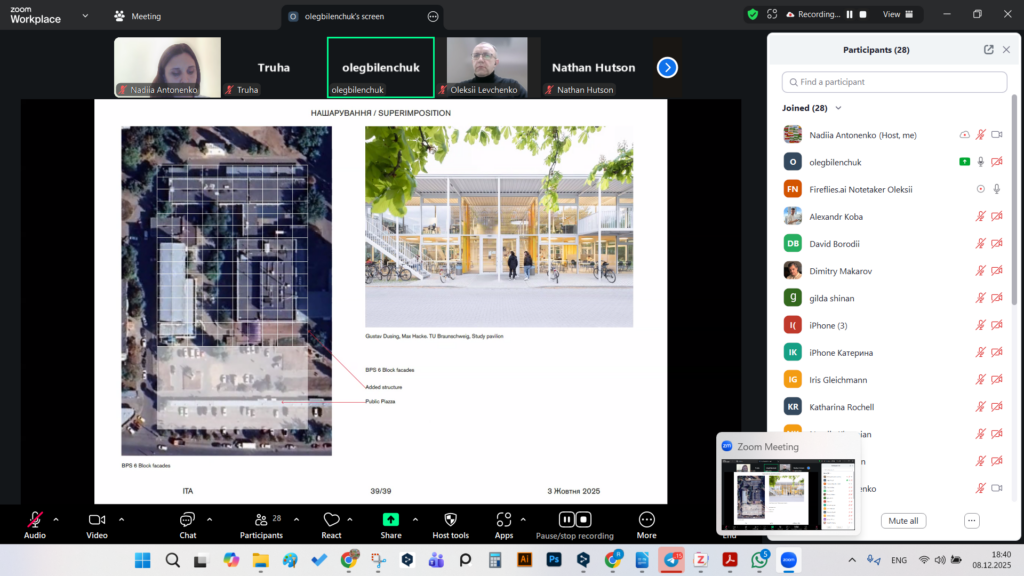The height and width of the screenshot is (576, 1024).
Task: Open the Chat panel icon
Action: tap(187, 519)
